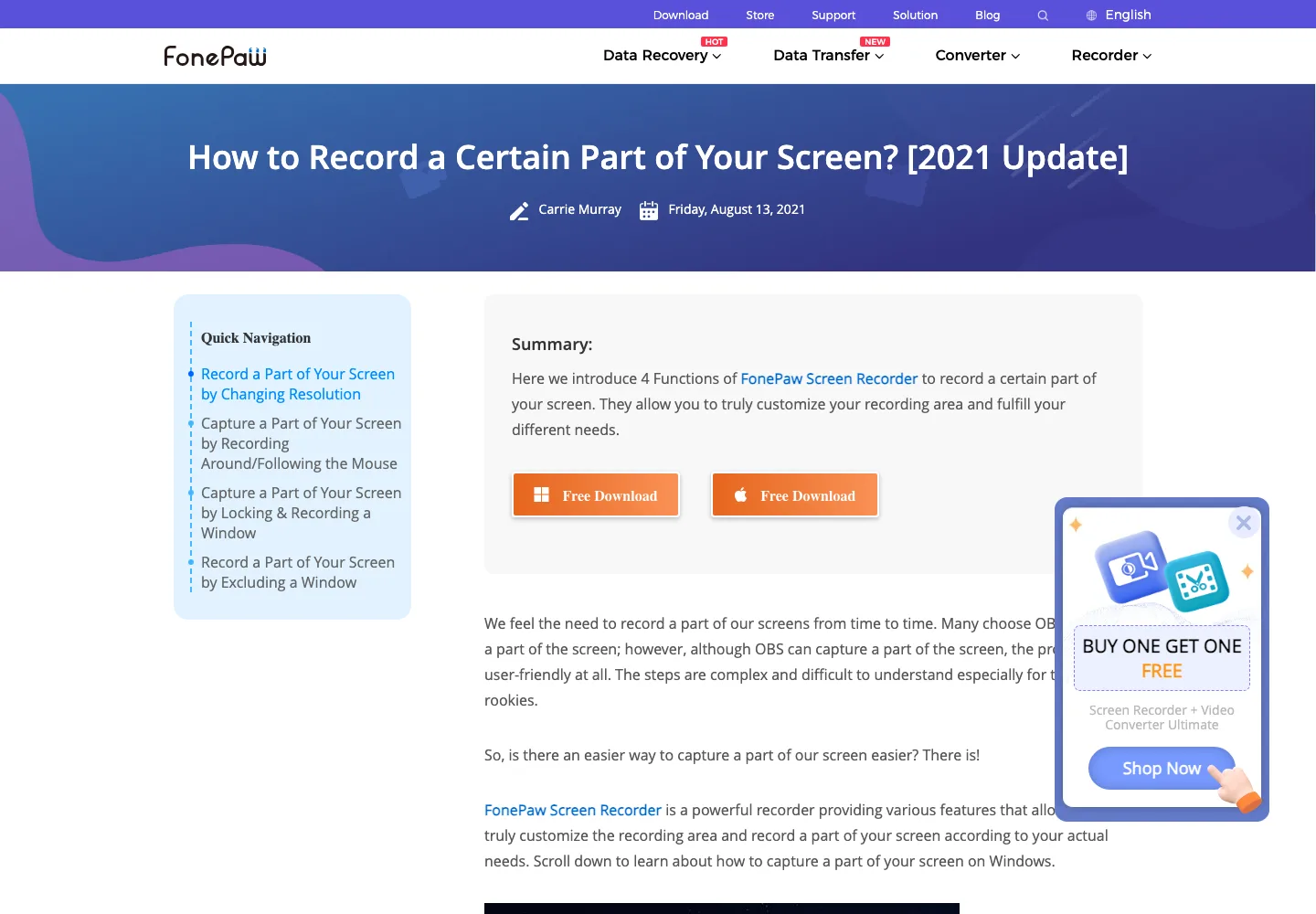Expand the Converter menu

tap(977, 56)
